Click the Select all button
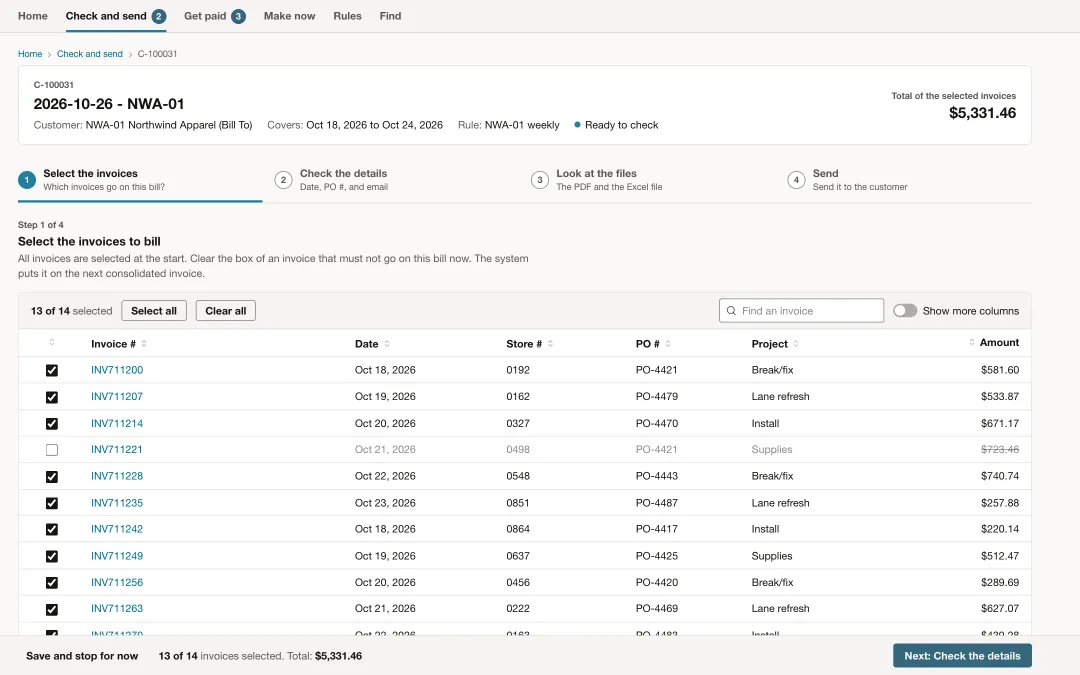 [154, 311]
